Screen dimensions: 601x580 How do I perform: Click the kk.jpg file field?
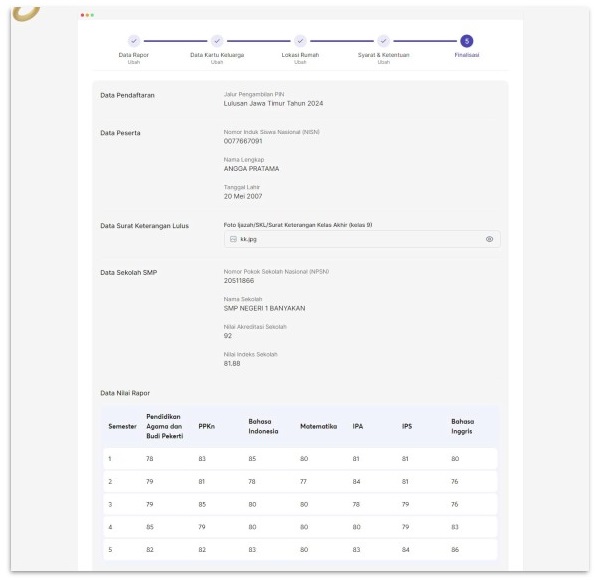coord(362,239)
